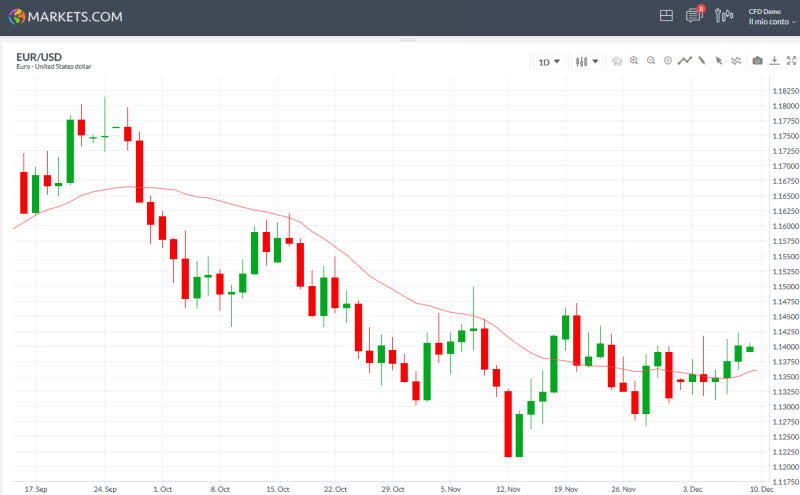
Task: Reset chart zoom with the target icon
Action: tap(668, 61)
